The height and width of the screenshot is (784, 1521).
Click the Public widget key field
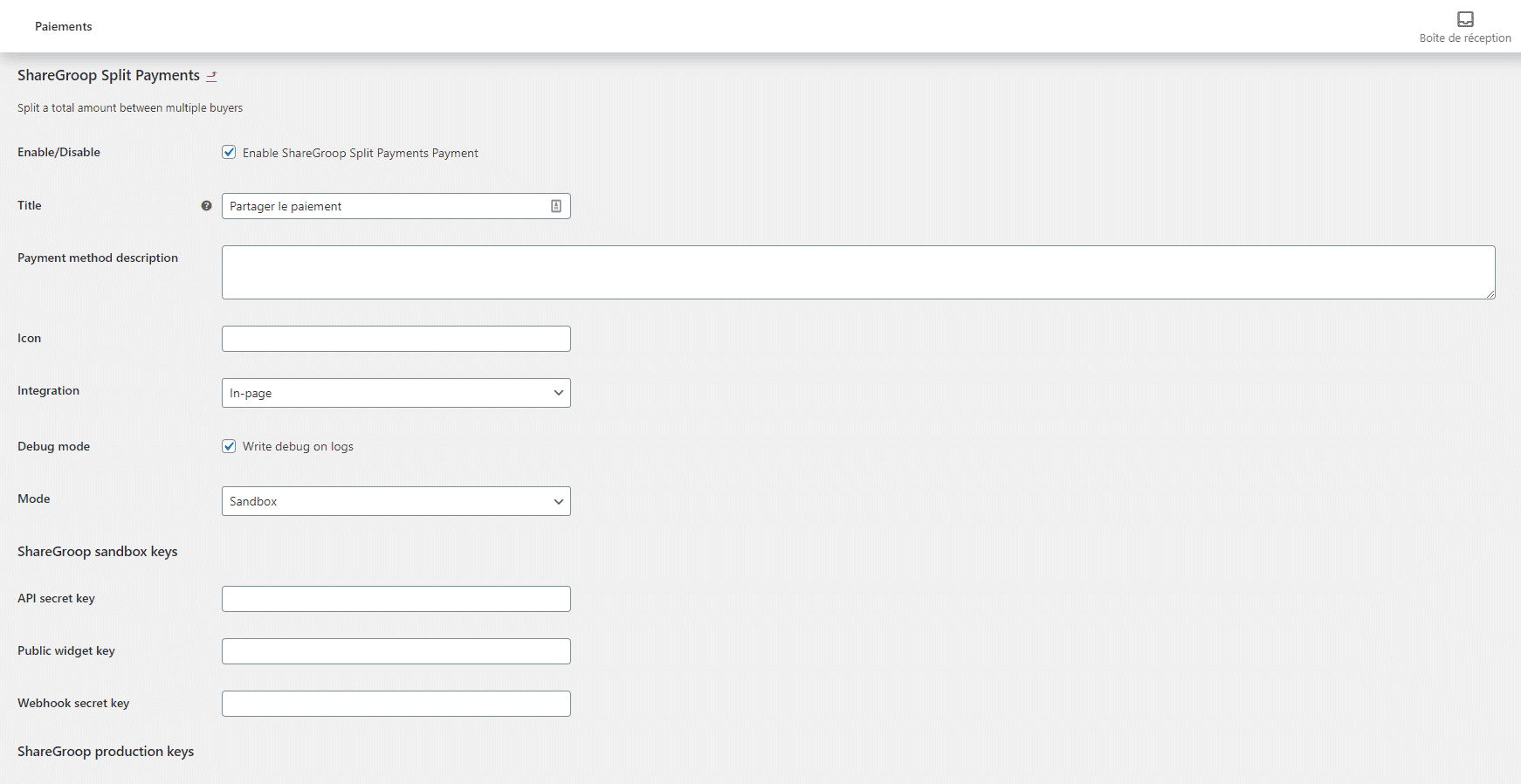click(396, 651)
